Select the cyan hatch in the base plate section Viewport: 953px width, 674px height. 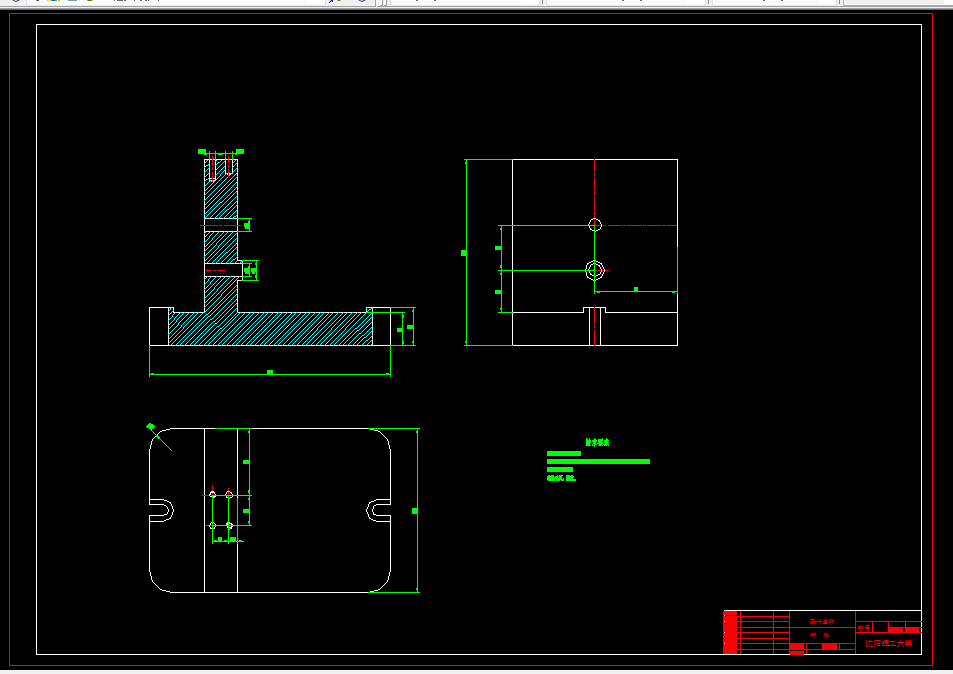click(270, 329)
